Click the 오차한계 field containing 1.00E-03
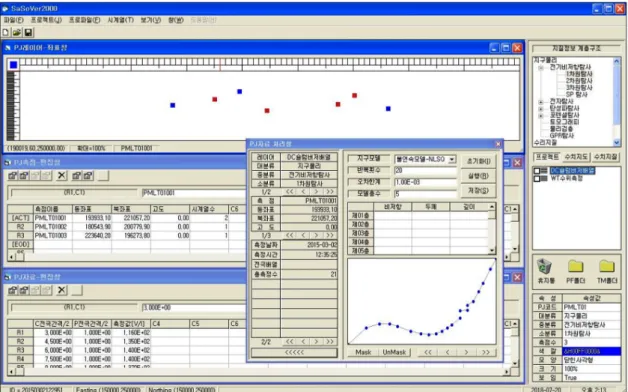The width and height of the screenshot is (628, 392). pos(425,182)
